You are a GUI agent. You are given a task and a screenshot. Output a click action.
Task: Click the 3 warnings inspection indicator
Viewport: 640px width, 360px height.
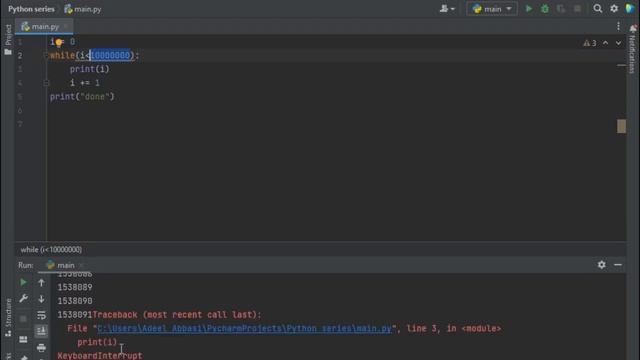pyautogui.click(x=590, y=43)
